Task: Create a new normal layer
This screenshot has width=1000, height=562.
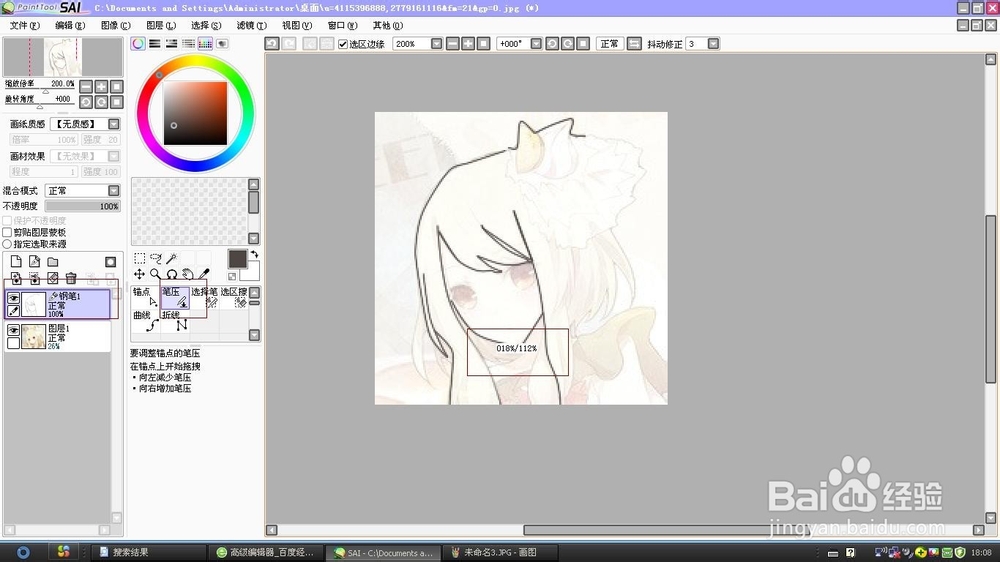Action: click(x=16, y=262)
